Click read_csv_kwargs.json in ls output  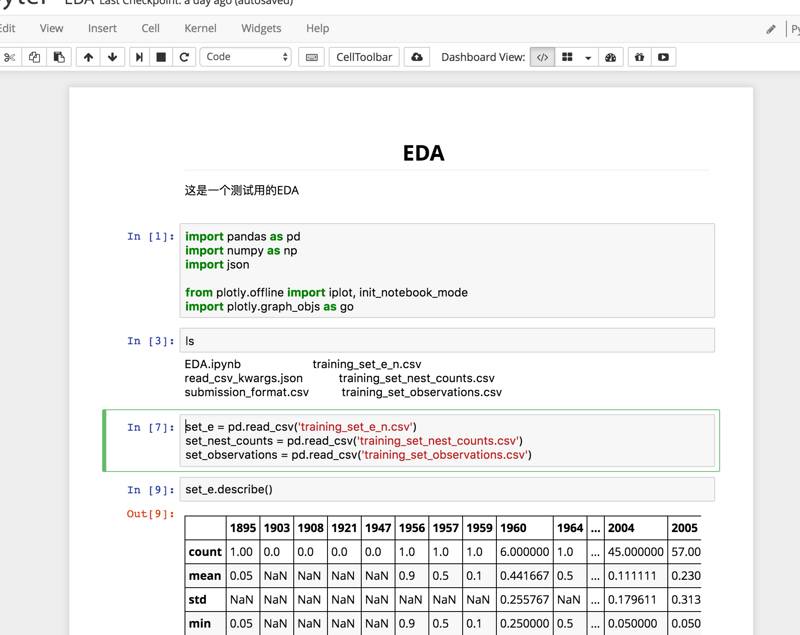(244, 378)
